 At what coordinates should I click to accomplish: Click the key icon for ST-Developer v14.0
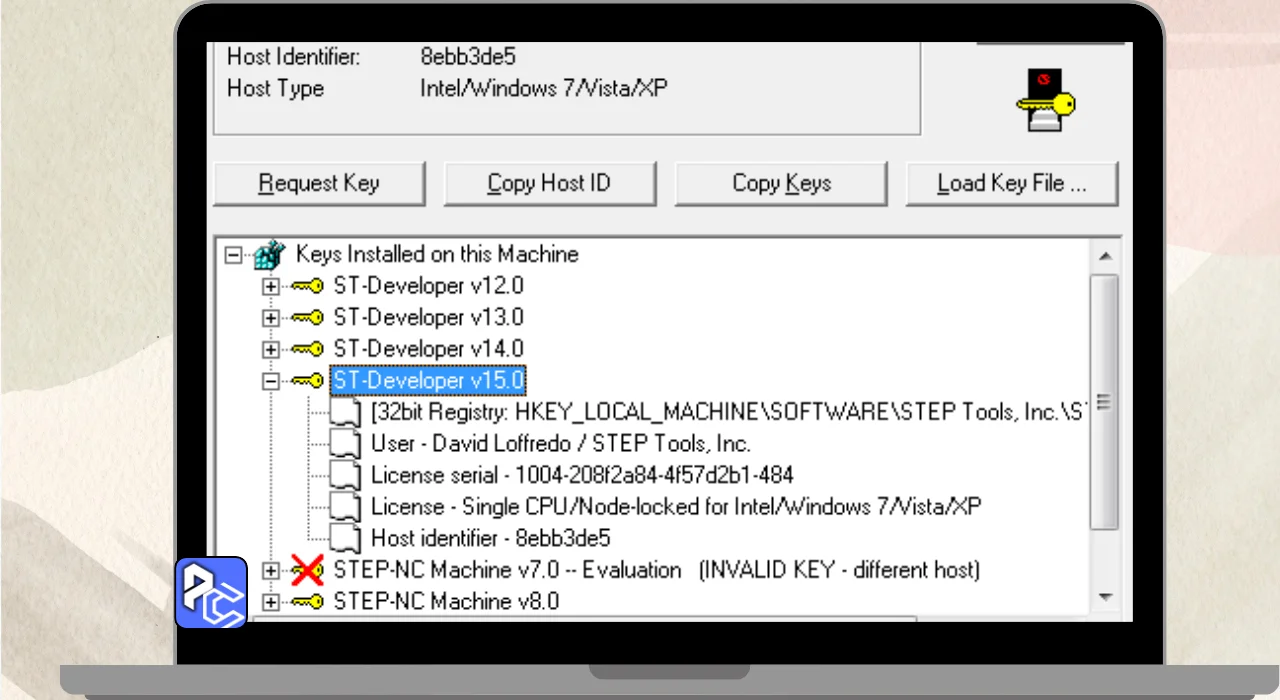[307, 350]
